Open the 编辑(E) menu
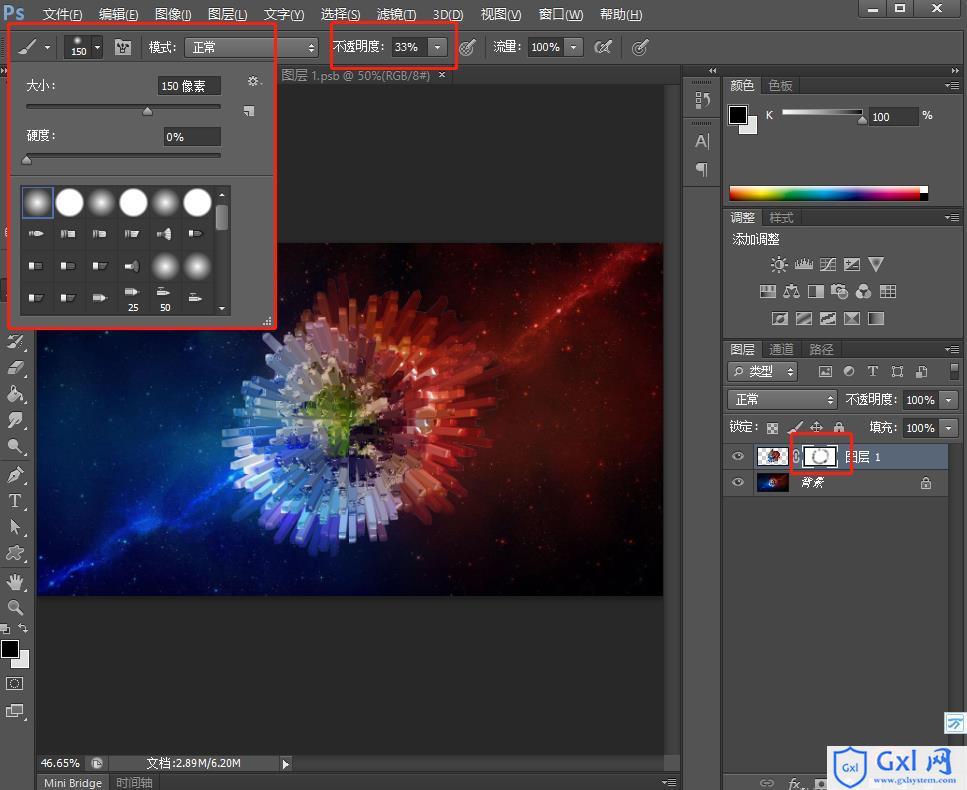 (x=118, y=14)
